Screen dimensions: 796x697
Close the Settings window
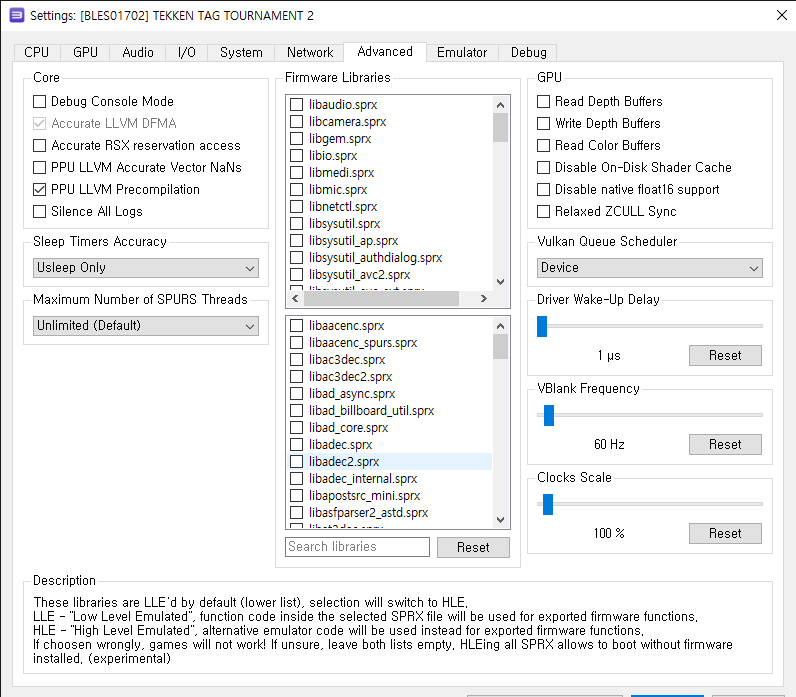pos(782,15)
